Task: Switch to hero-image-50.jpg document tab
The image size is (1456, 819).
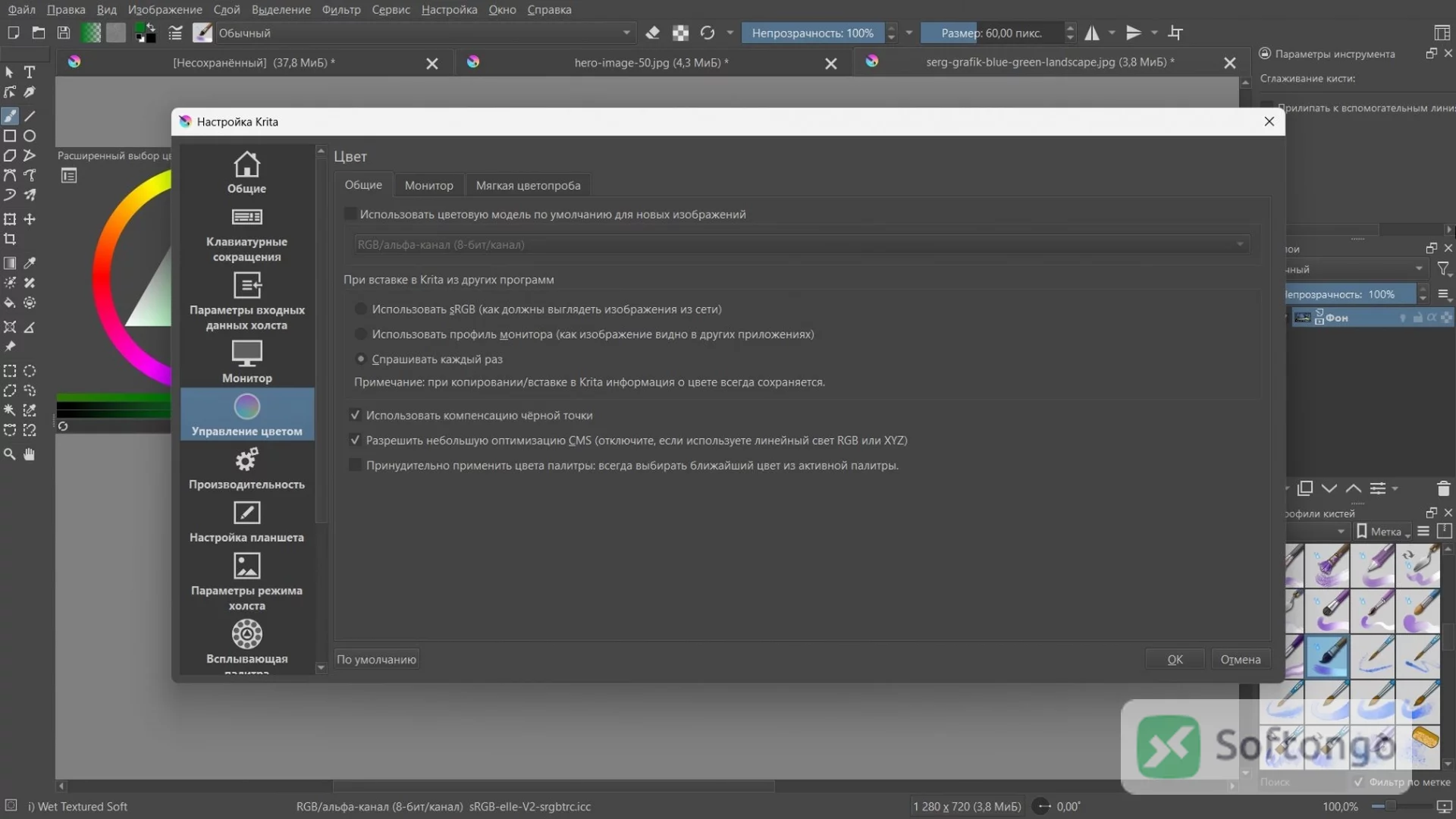Action: click(651, 63)
